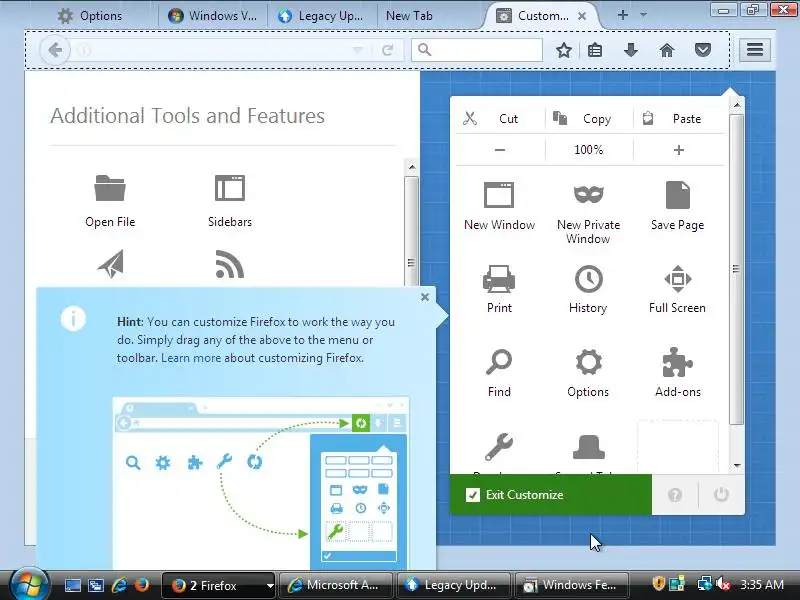Click the paper plane icon below Open File
Image resolution: width=800 pixels, height=600 pixels.
pyautogui.click(x=110, y=263)
